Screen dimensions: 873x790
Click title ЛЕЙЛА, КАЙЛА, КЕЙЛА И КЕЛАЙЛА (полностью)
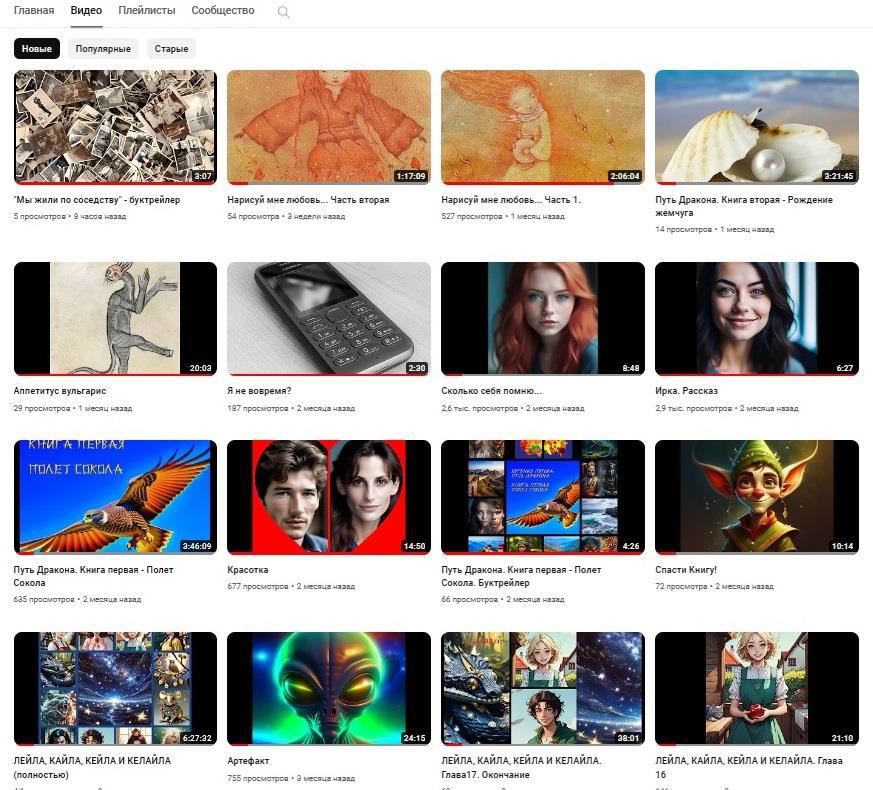(x=92, y=767)
